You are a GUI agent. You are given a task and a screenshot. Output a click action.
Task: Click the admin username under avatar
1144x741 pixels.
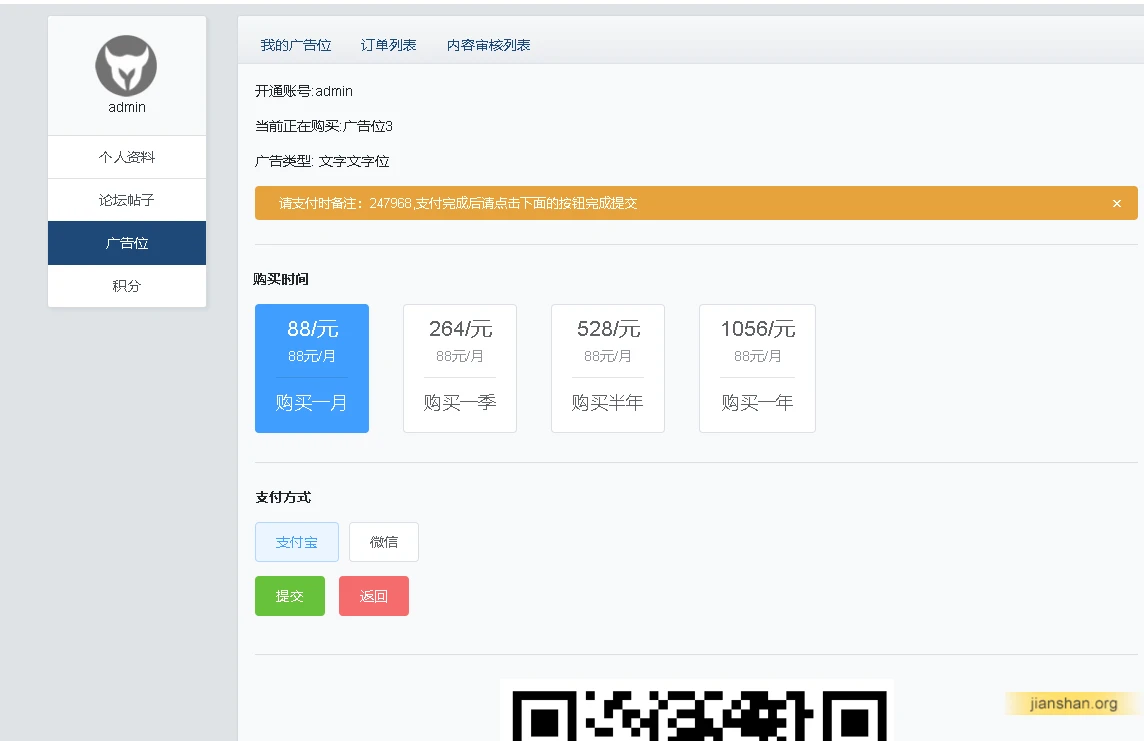coord(127,107)
